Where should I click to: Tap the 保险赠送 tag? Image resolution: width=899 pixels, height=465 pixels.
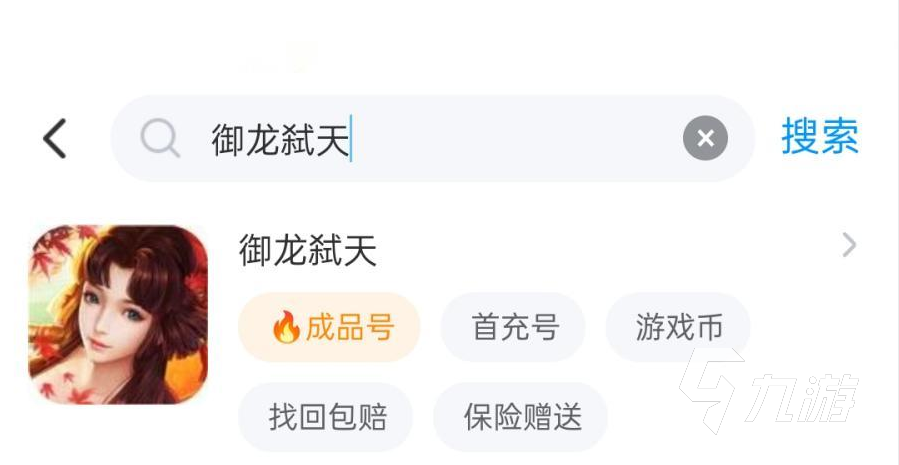point(521,416)
